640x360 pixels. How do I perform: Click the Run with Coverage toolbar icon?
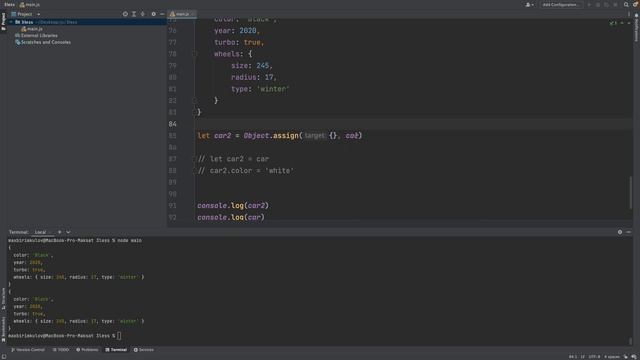(x=607, y=4)
